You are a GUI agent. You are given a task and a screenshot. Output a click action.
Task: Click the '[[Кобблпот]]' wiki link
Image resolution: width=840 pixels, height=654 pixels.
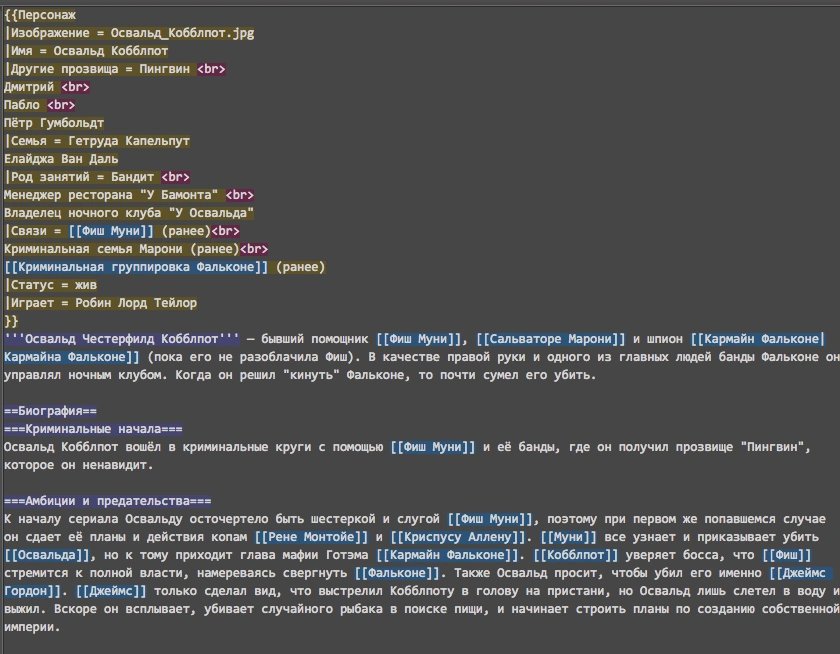[576, 555]
